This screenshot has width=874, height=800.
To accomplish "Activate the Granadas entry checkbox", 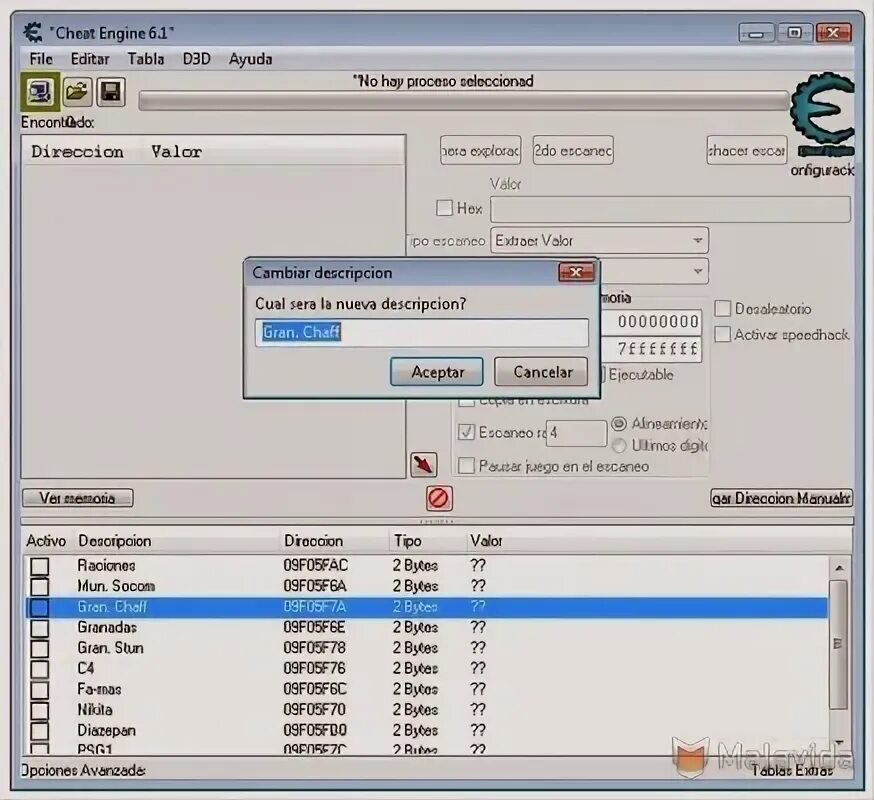I will (40, 628).
